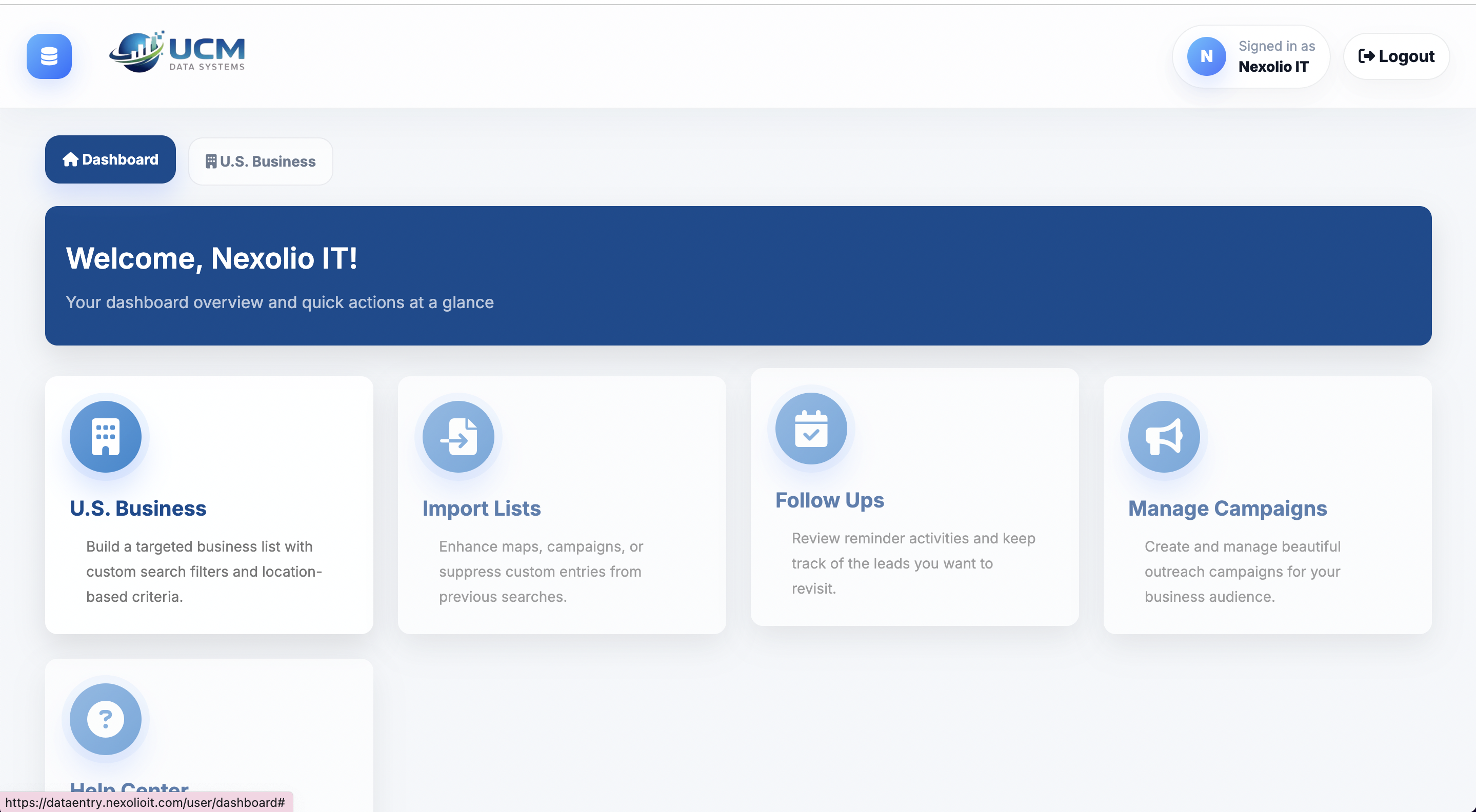
Task: Click the Follow Ups card description text
Action: pyautogui.click(x=913, y=563)
